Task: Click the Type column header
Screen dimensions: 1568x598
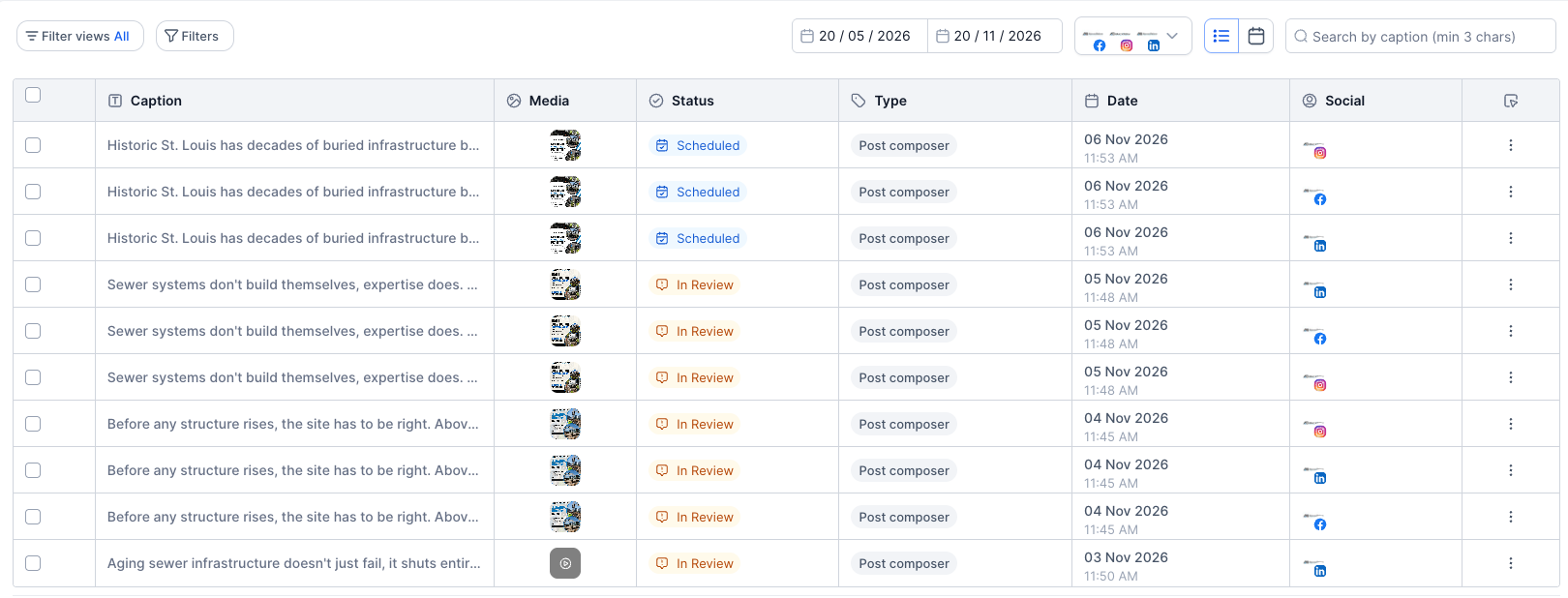Action: pos(955,101)
